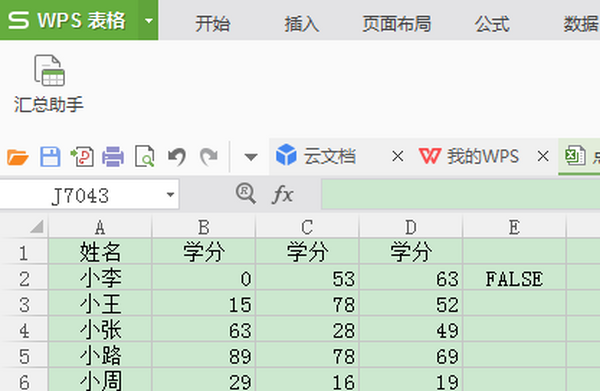This screenshot has height=391, width=600.
Task: Select row 3 header
Action: 24,304
